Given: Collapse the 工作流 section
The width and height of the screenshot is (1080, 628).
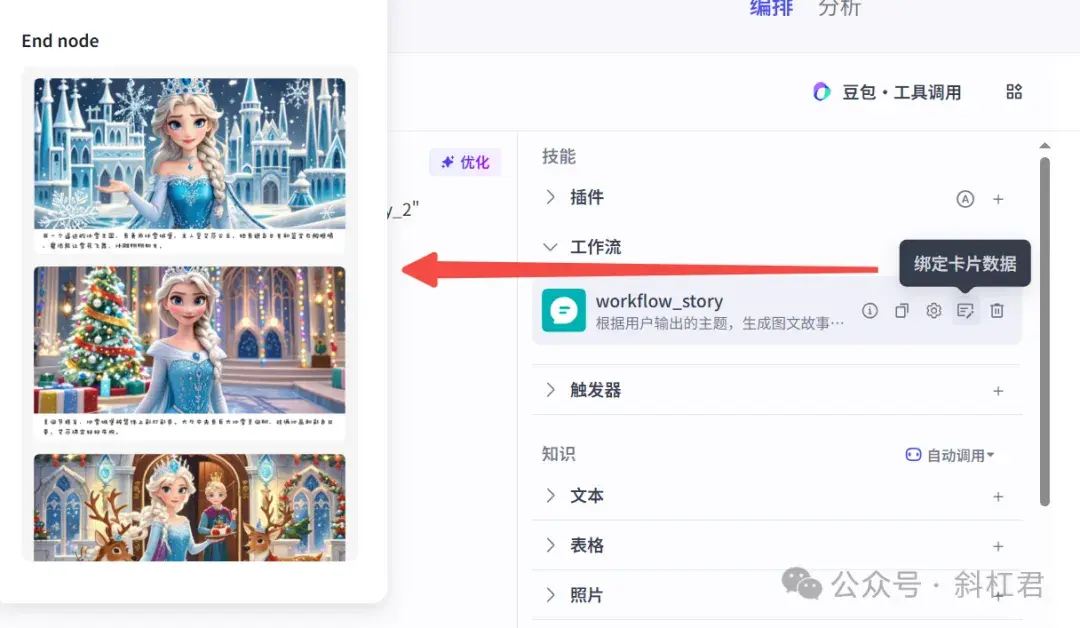Looking at the screenshot, I should [550, 247].
